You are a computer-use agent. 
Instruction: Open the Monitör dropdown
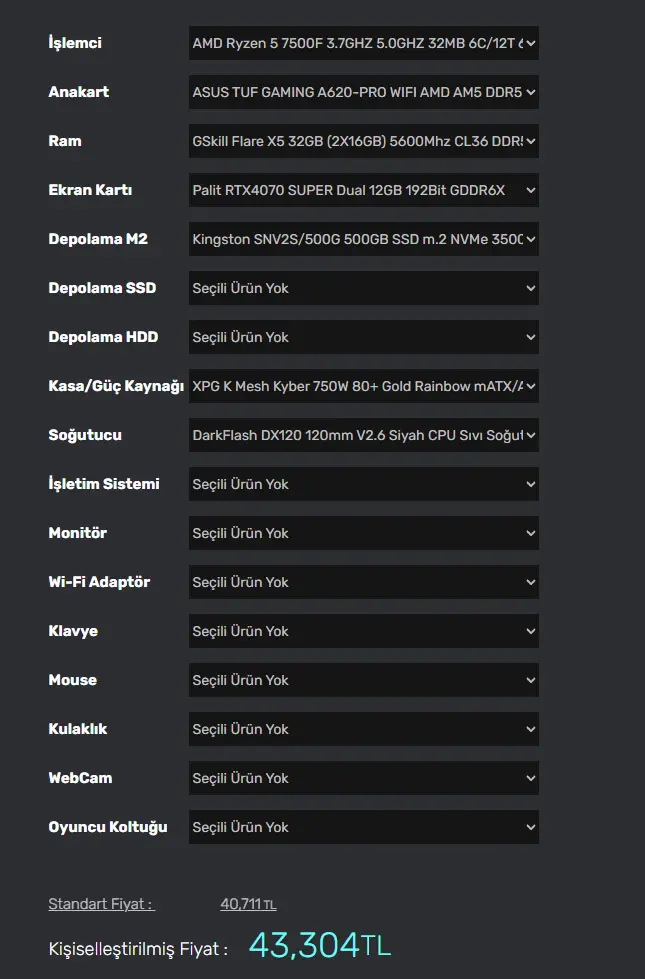(363, 533)
